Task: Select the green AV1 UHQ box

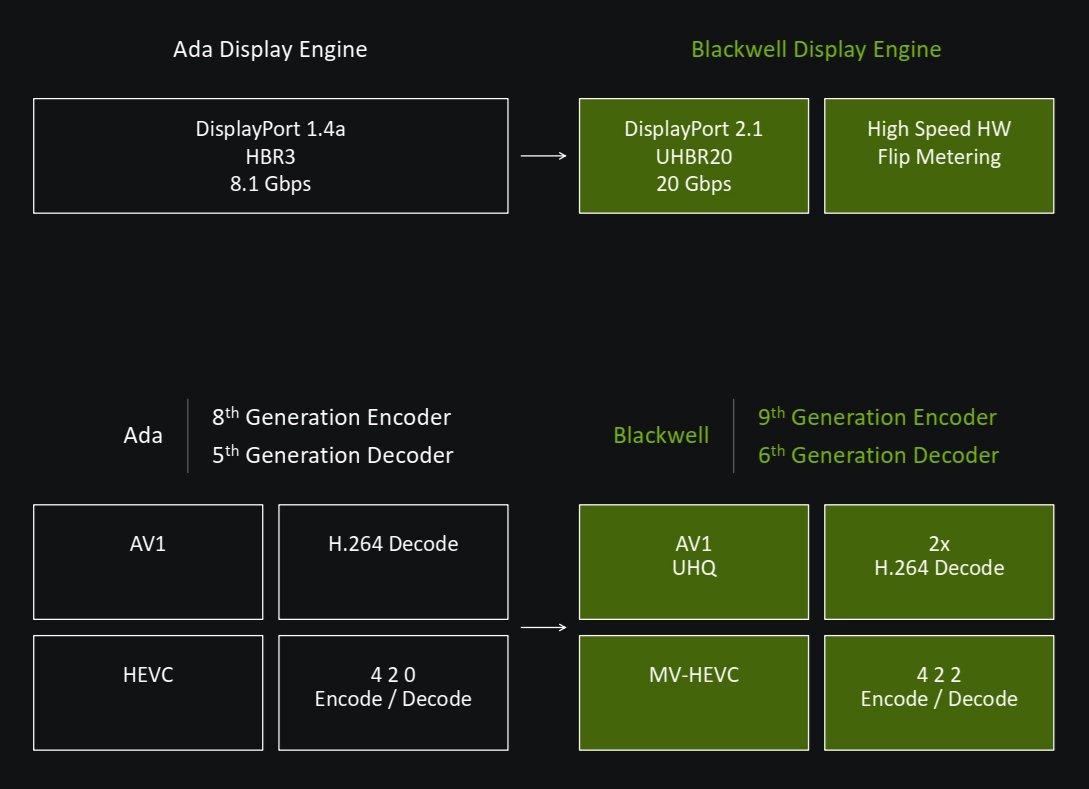Action: 693,561
